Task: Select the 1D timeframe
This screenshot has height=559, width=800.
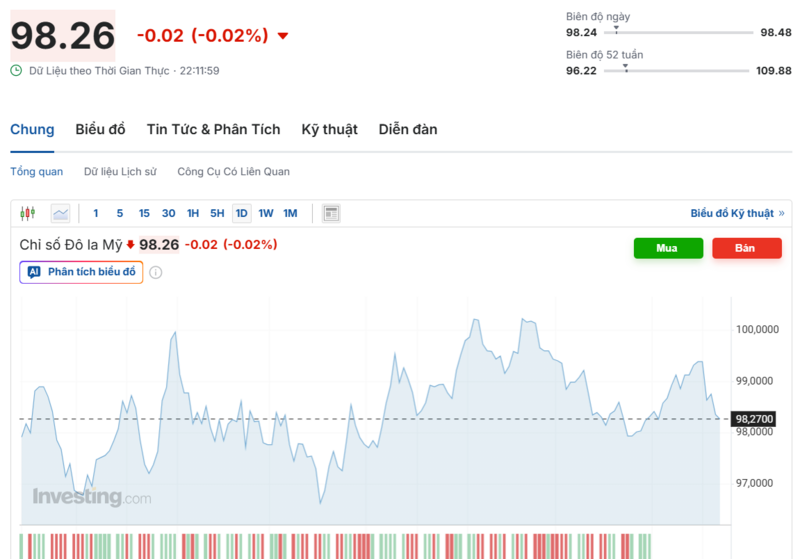Action: 241,213
